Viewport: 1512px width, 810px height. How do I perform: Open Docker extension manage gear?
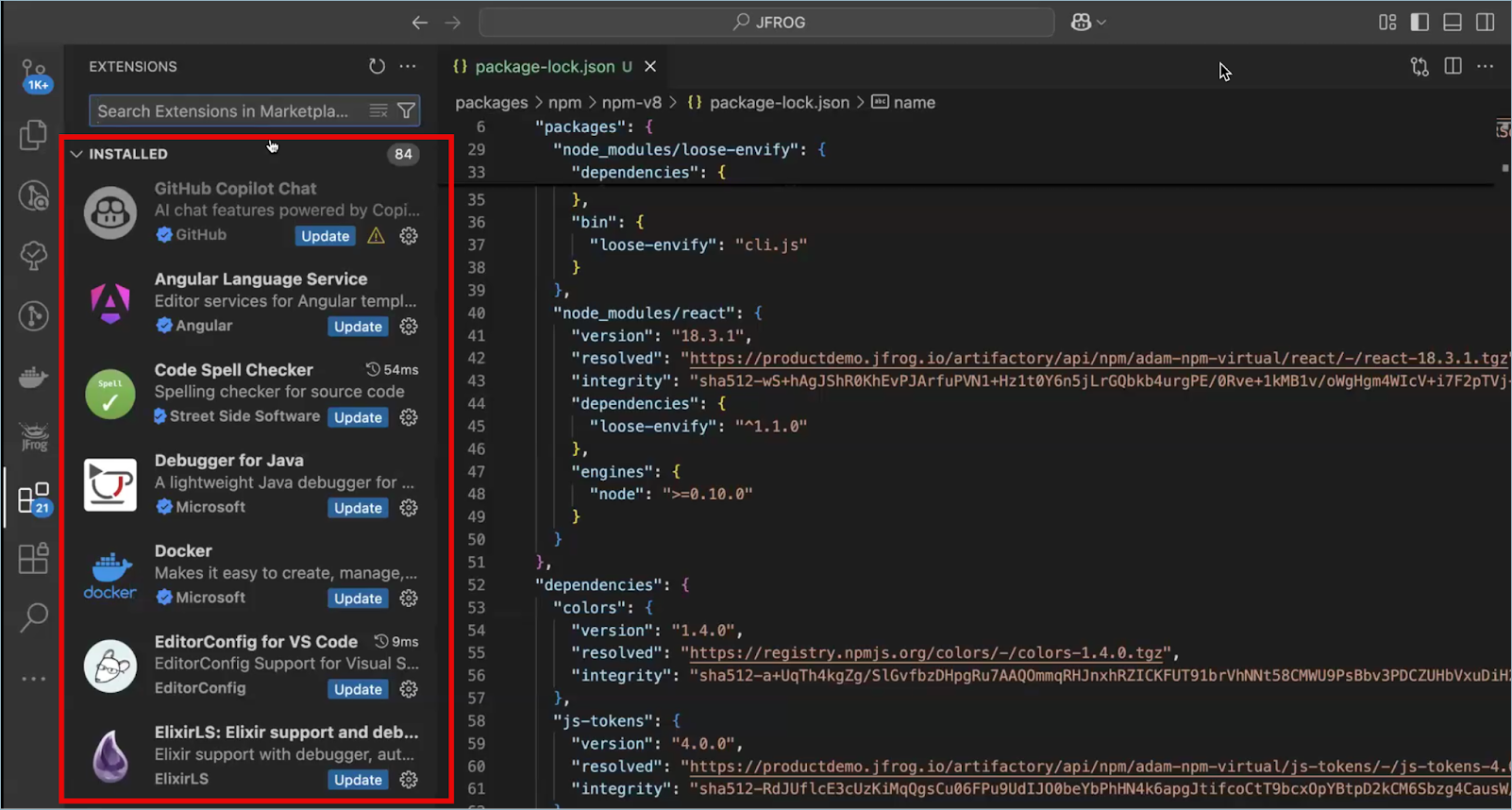(x=409, y=599)
